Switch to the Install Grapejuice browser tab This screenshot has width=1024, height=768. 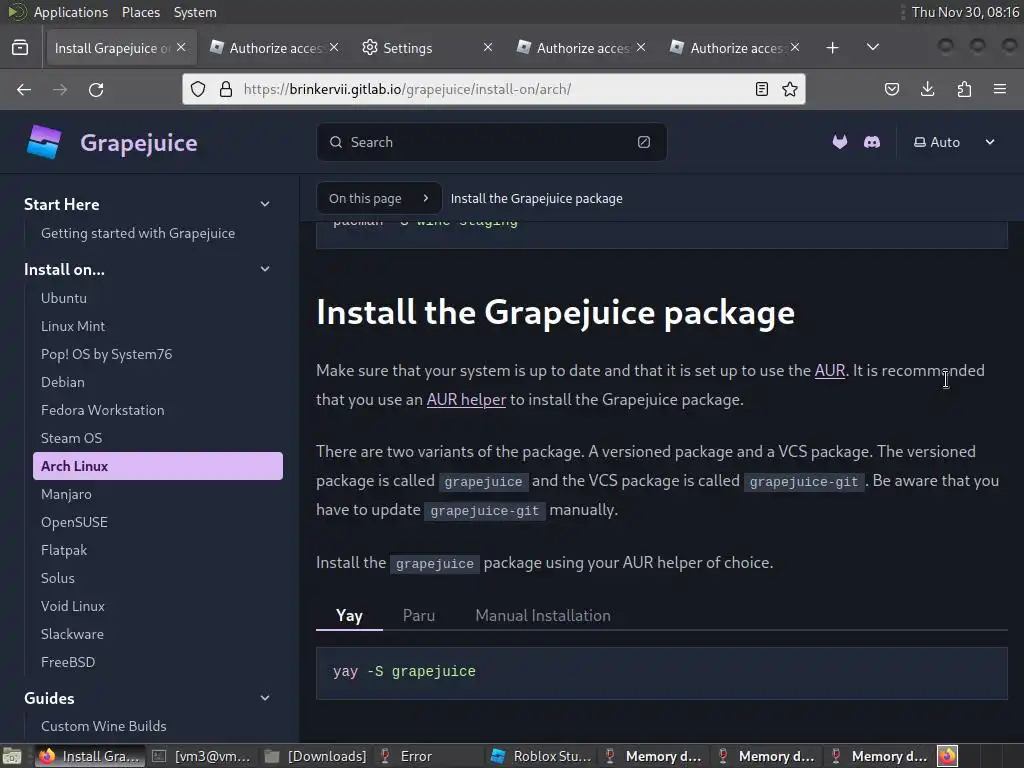[121, 48]
